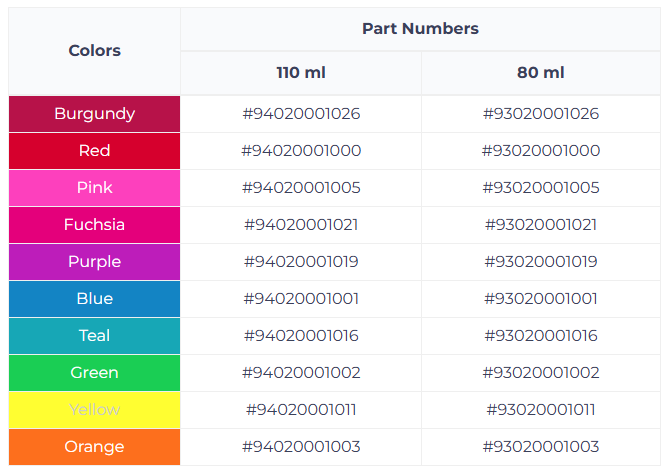Click the Part Numbers header
Image resolution: width=669 pixels, height=476 pixels.
pos(420,29)
